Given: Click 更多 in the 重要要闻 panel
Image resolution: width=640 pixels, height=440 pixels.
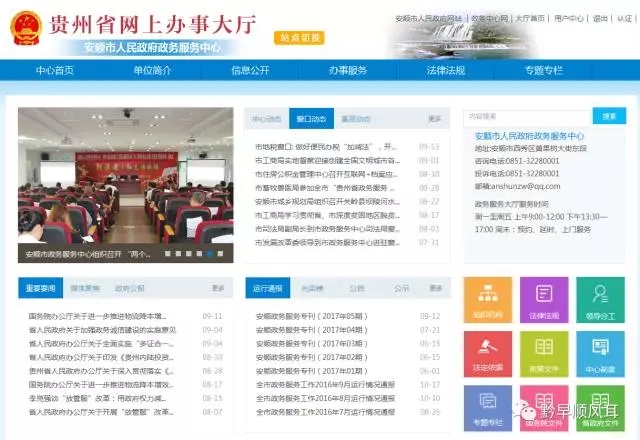Looking at the screenshot, I should (x=218, y=288).
